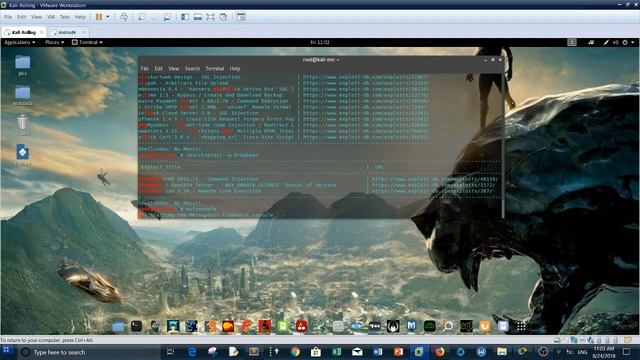Switch to the Android4 VM tab
The height and width of the screenshot is (360, 640).
click(66, 32)
